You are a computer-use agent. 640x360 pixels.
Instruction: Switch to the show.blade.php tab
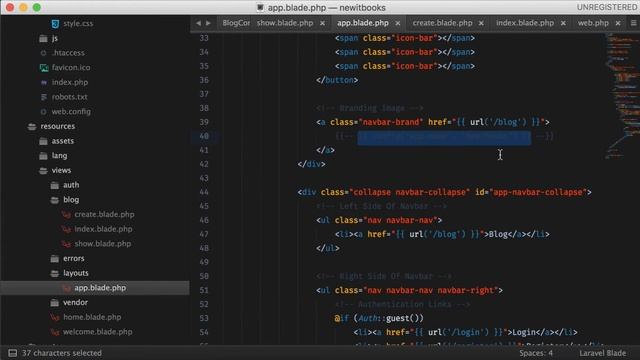[x=285, y=23]
